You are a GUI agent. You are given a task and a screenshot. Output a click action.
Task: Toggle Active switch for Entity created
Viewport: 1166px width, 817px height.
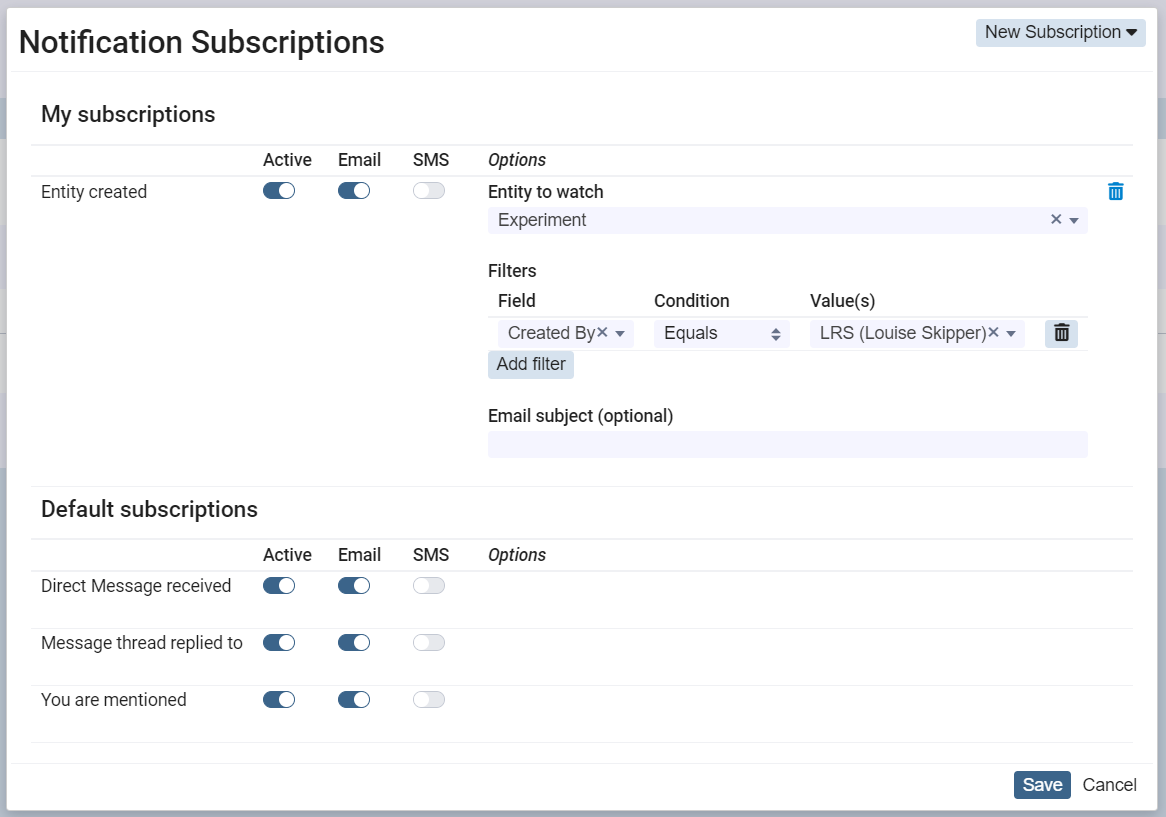coord(279,191)
